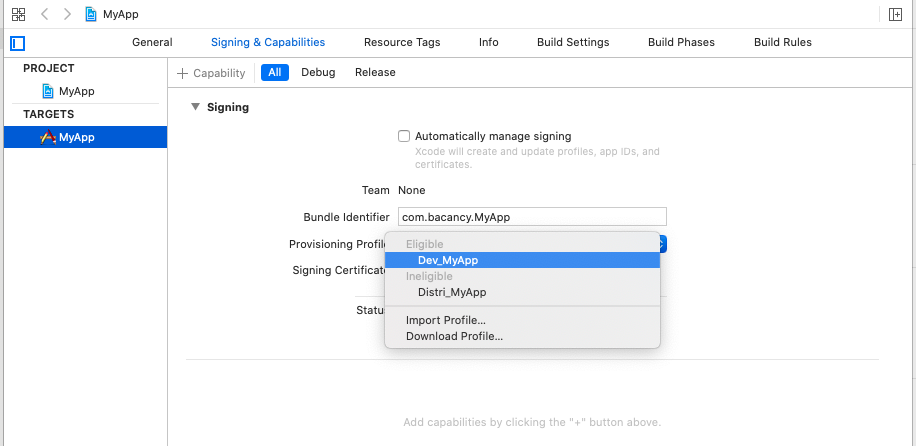916x446 pixels.
Task: Select the All configuration filter
Action: pos(275,72)
